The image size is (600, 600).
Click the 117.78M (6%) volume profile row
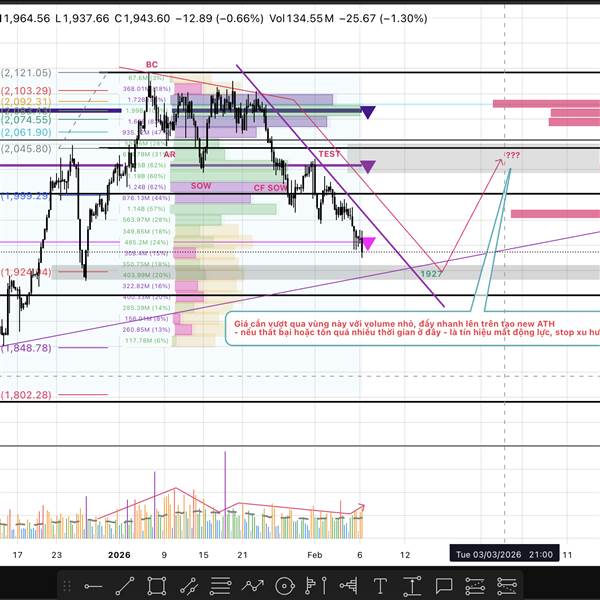click(147, 340)
